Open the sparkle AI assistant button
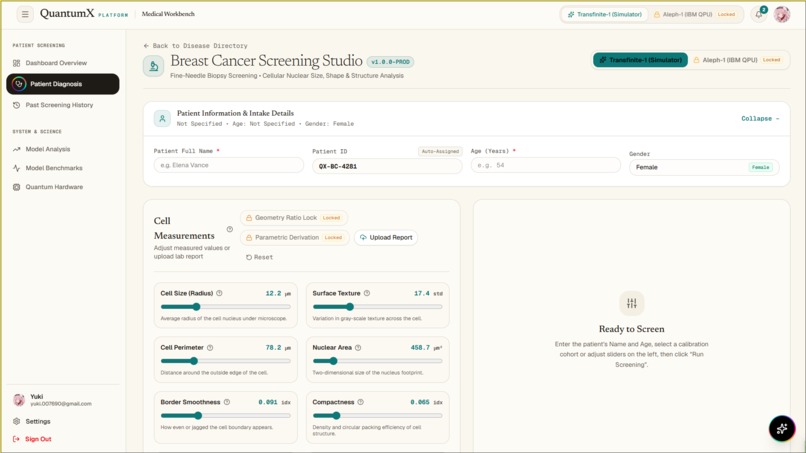806x453 pixels. pyautogui.click(x=782, y=428)
